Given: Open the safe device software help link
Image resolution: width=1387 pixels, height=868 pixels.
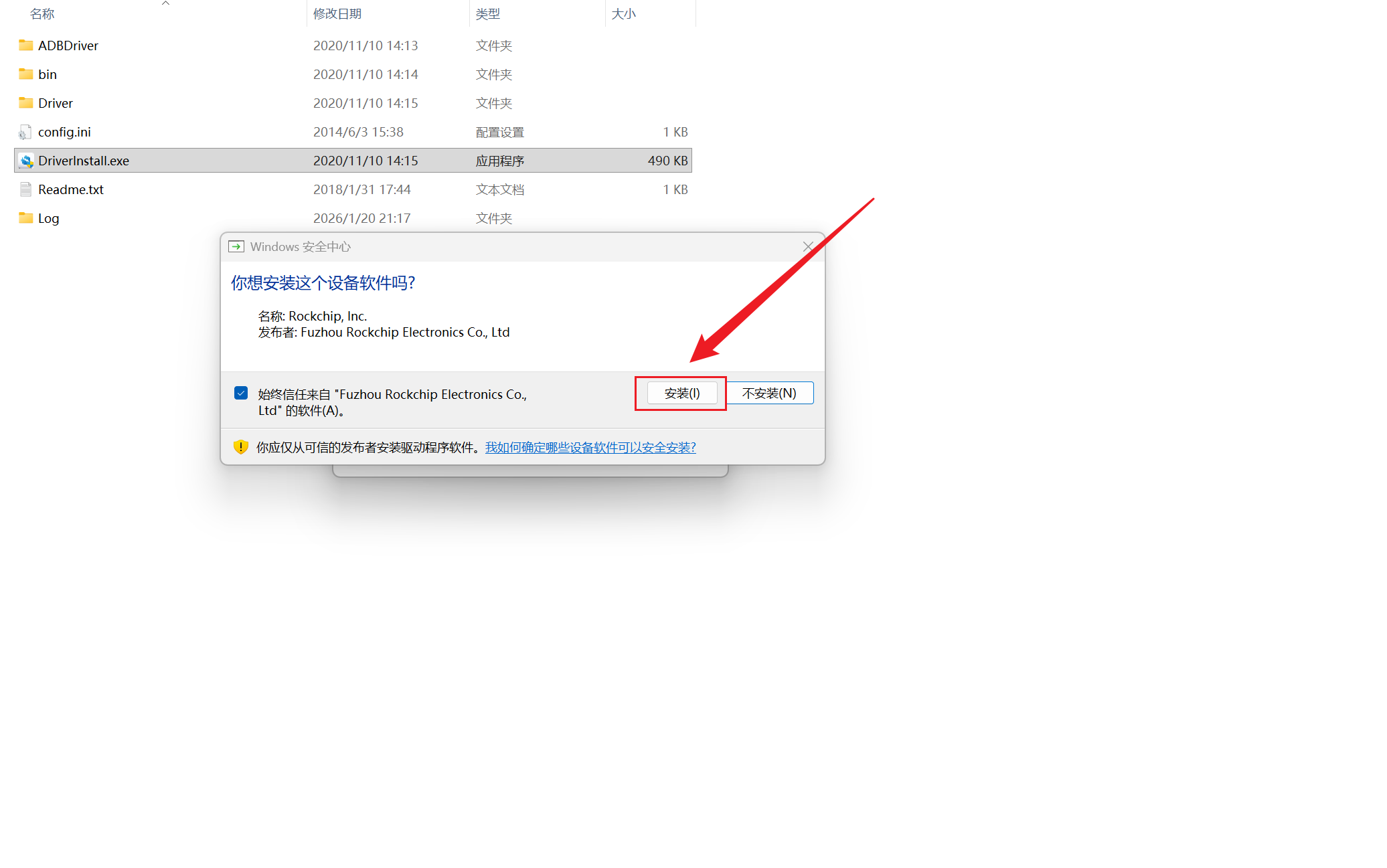Looking at the screenshot, I should click(x=590, y=448).
